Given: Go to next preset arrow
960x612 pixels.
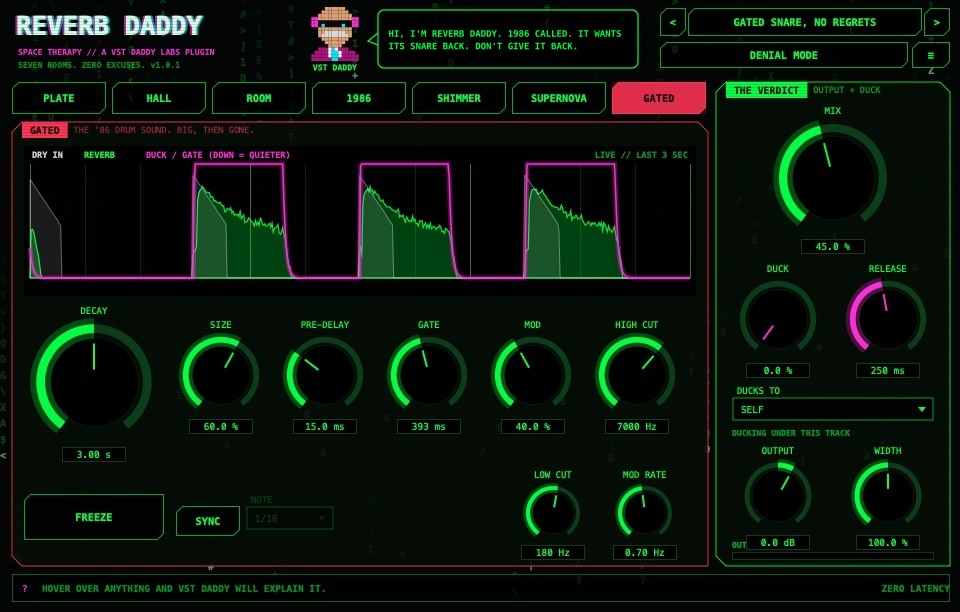Looking at the screenshot, I should [937, 23].
